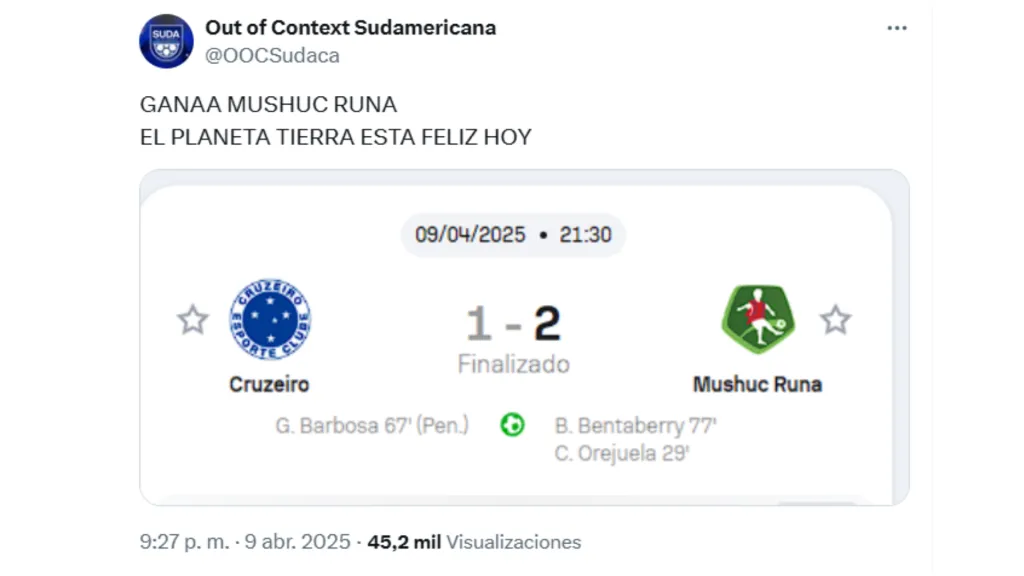
Task: Select the Cruzeiro team name
Action: click(269, 384)
